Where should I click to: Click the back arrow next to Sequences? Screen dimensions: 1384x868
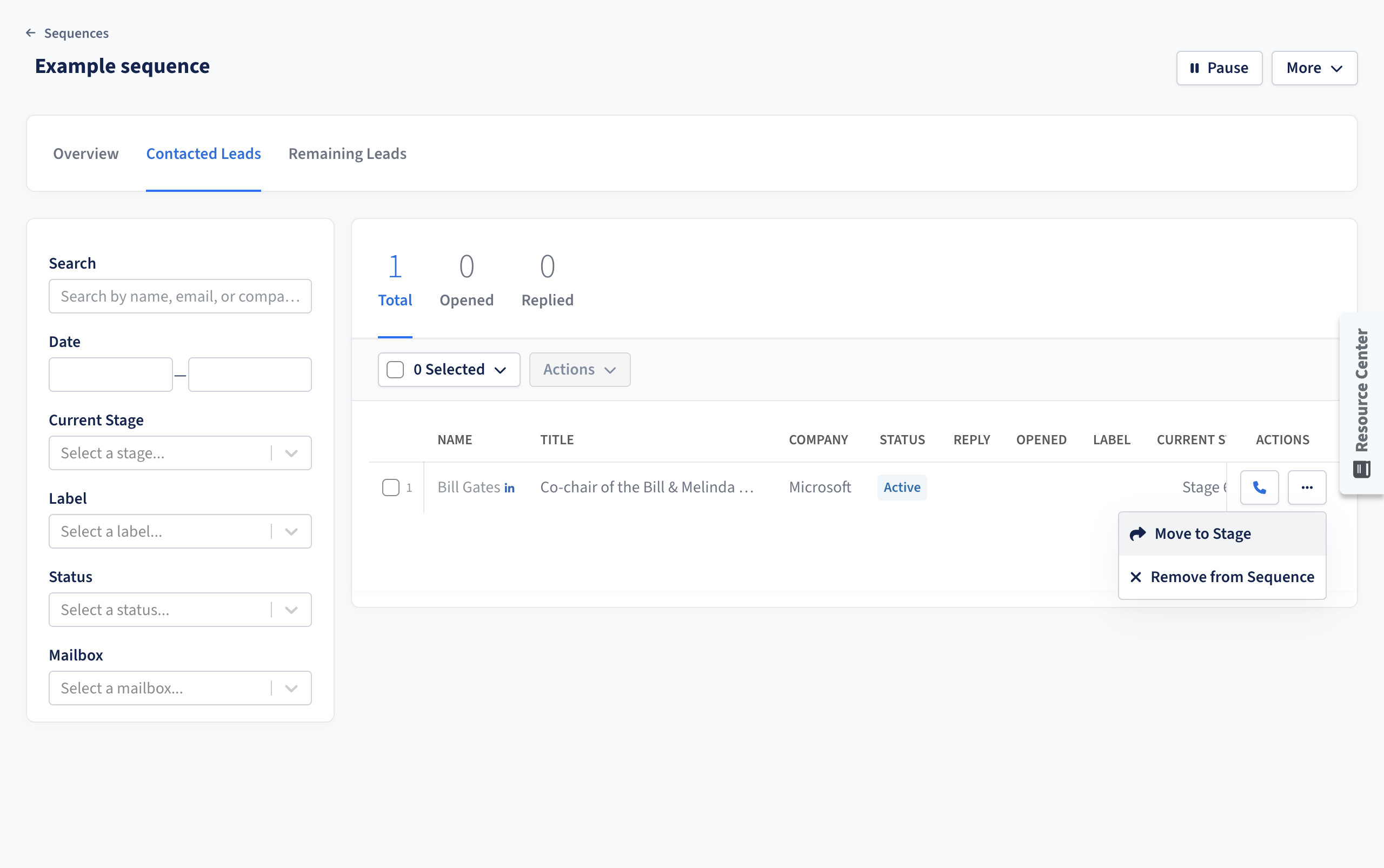[x=30, y=33]
